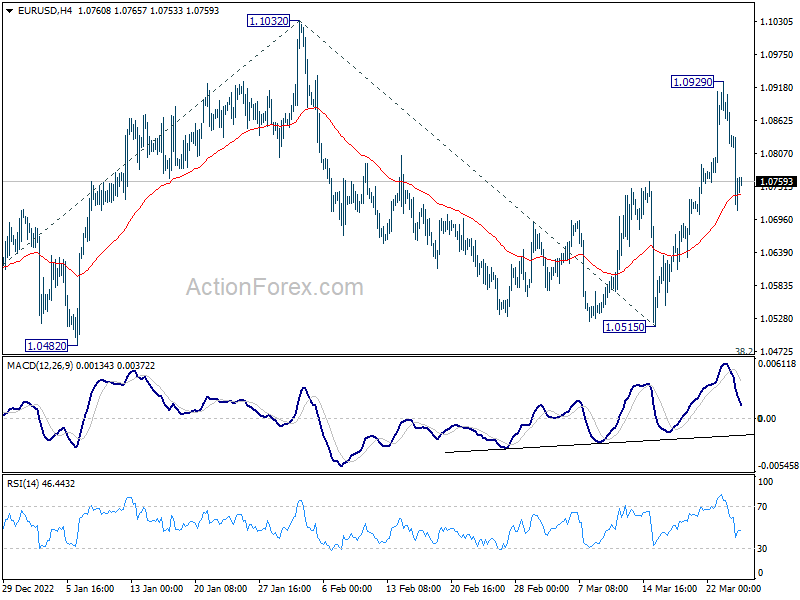The image size is (800, 600).
Task: Click the 1.10305 price axis value
Action: (x=776, y=21)
